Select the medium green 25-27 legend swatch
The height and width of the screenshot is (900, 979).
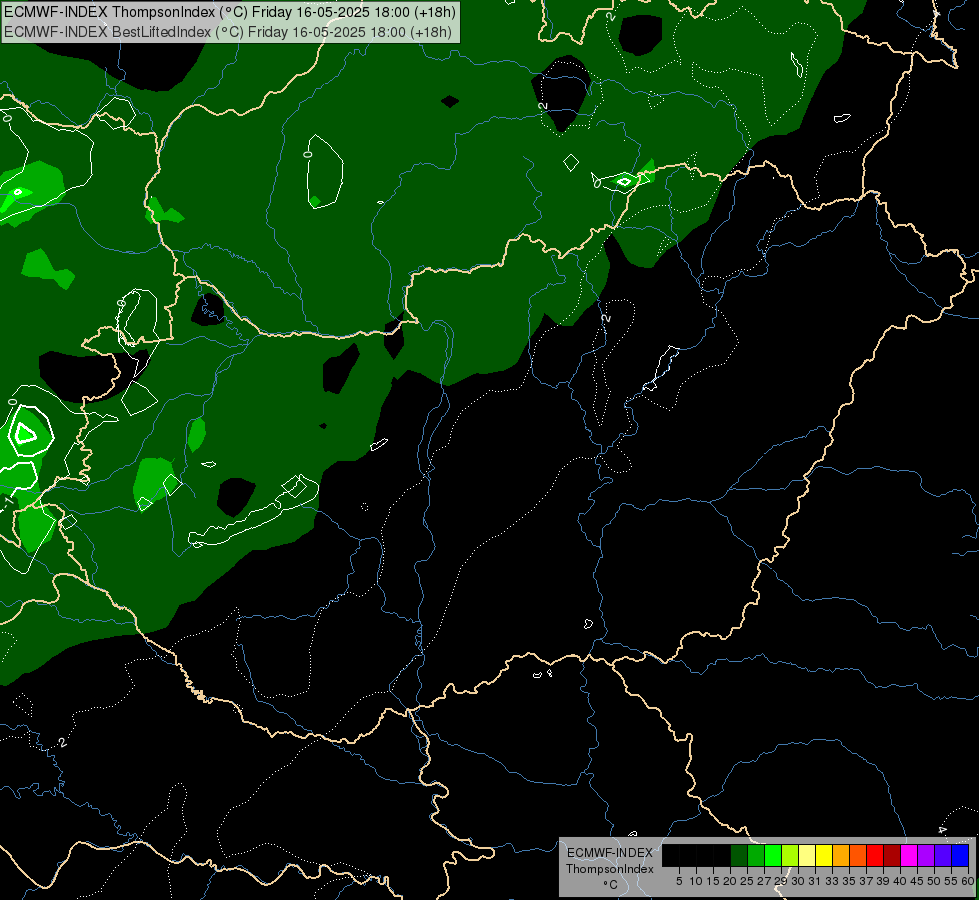756,855
